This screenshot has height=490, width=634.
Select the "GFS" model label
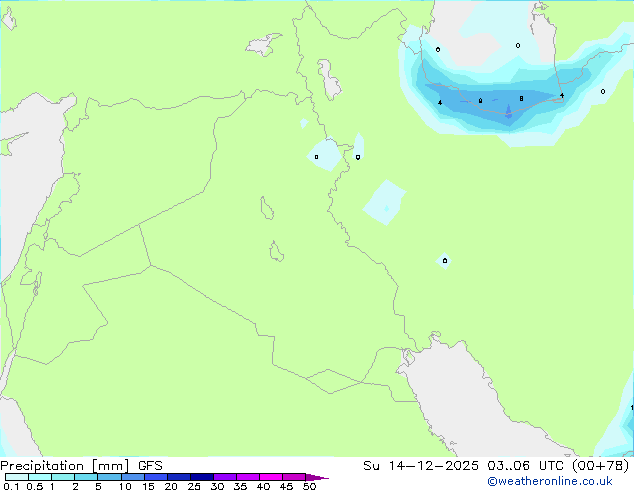[x=150, y=466]
